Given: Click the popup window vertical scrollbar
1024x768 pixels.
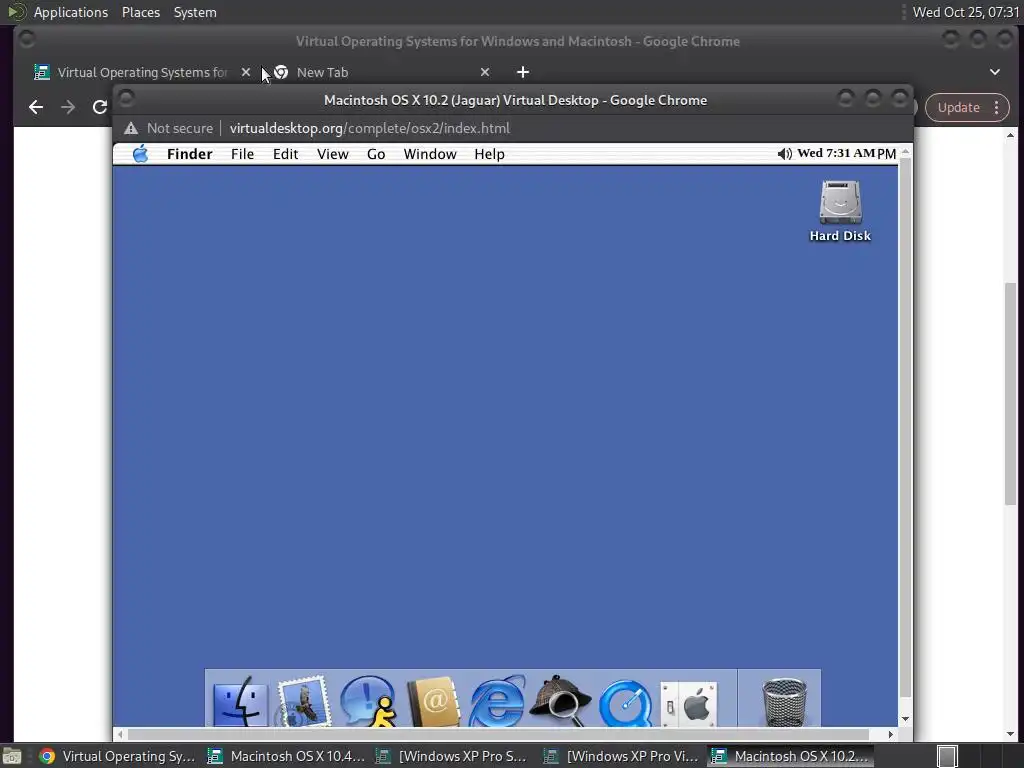Looking at the screenshot, I should pyautogui.click(x=905, y=428).
